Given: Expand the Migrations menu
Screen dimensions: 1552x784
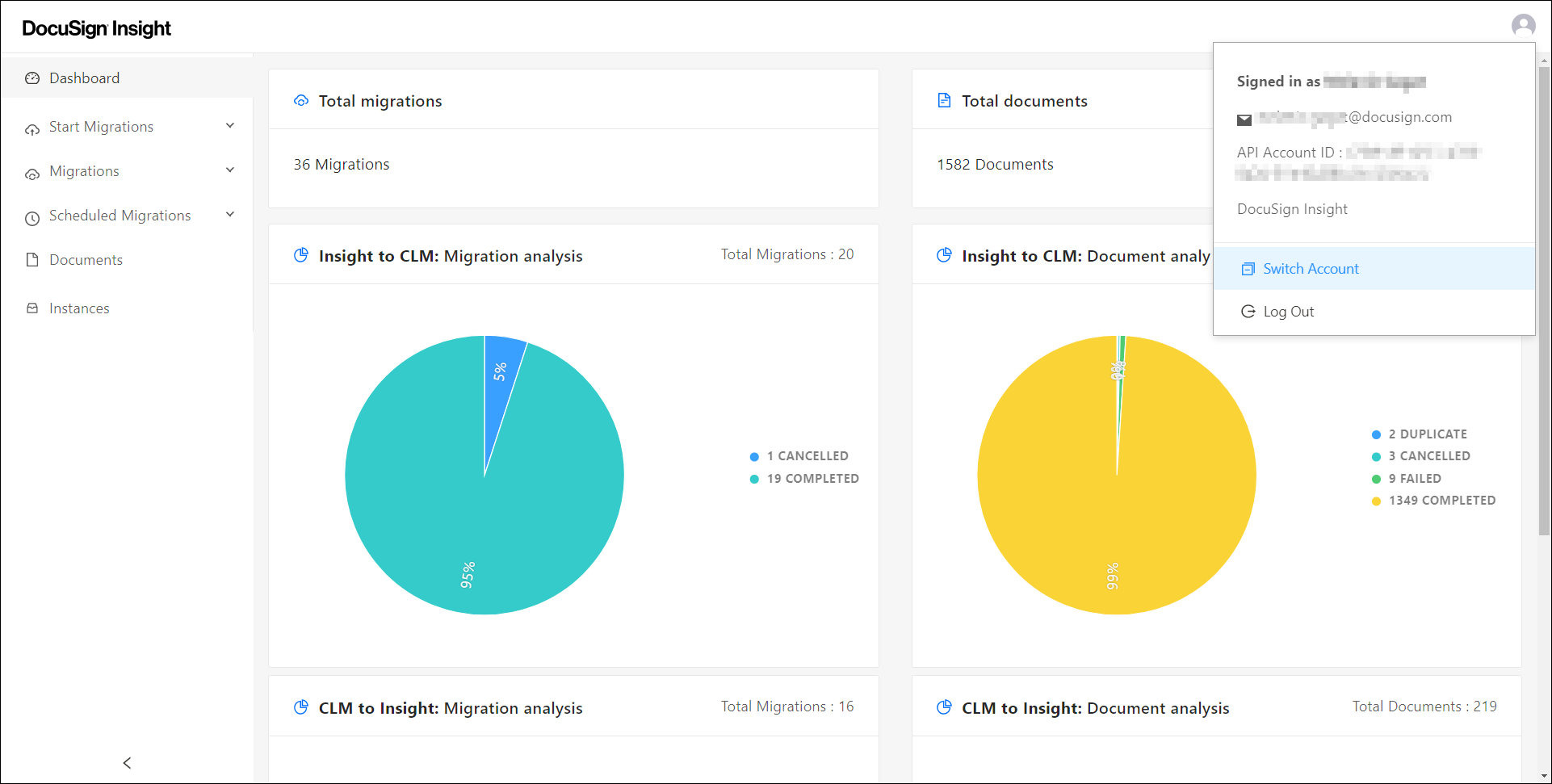Looking at the screenshot, I should [230, 170].
